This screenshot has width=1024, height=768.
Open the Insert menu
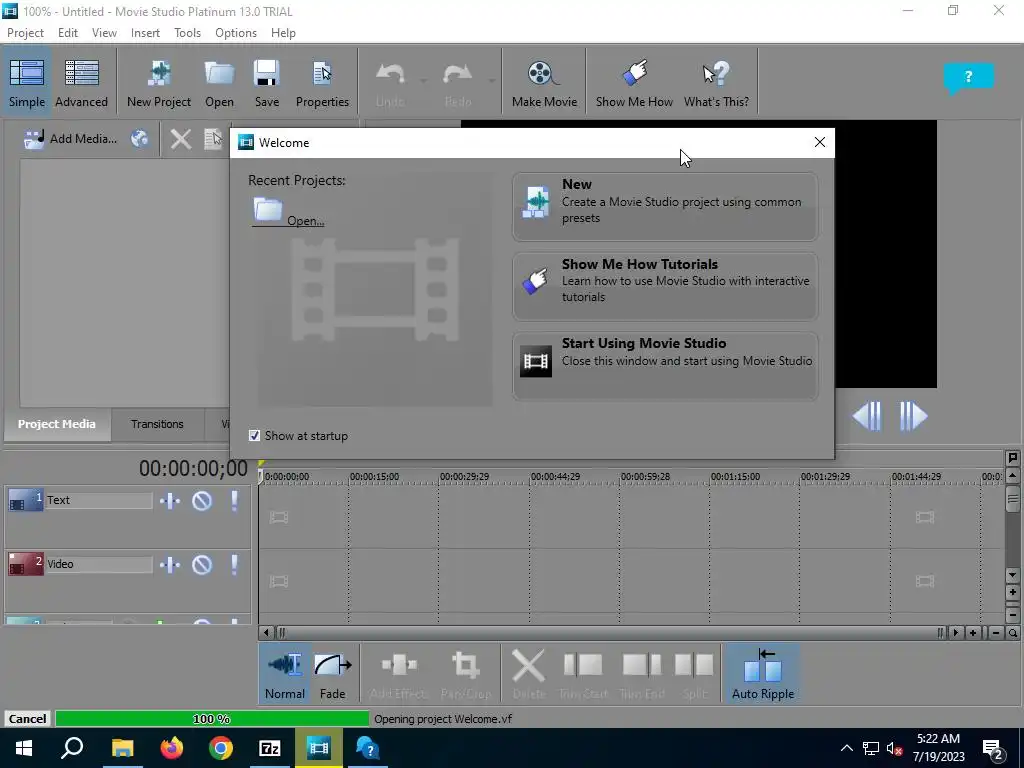[x=145, y=33]
